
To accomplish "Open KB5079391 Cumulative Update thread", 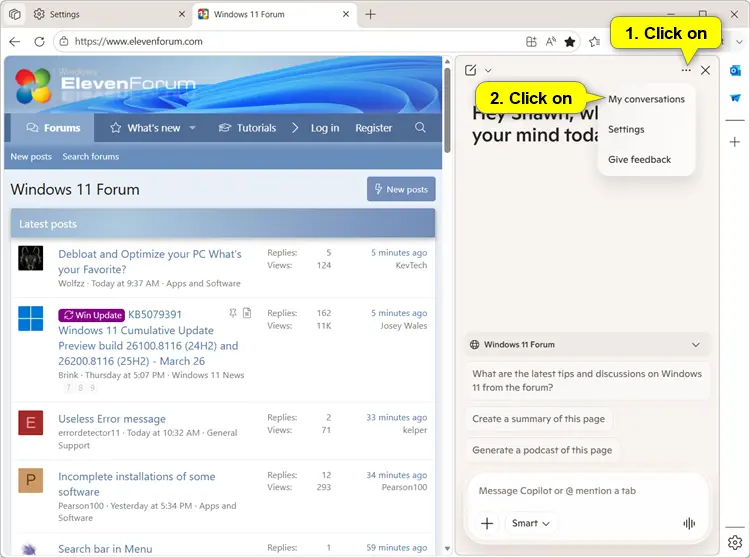I will tap(148, 345).
